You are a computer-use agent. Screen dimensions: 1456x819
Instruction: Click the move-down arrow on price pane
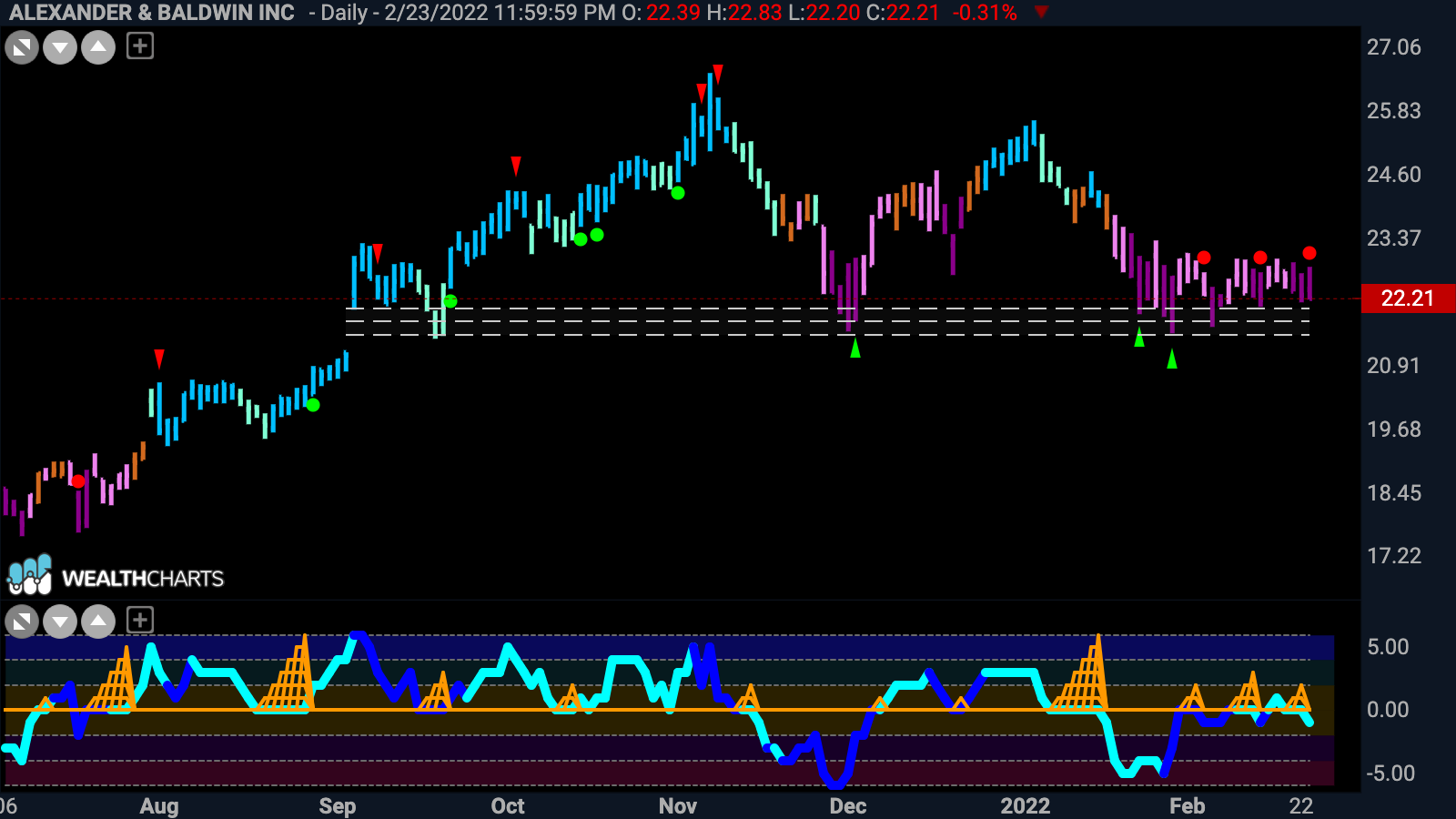pos(60,47)
